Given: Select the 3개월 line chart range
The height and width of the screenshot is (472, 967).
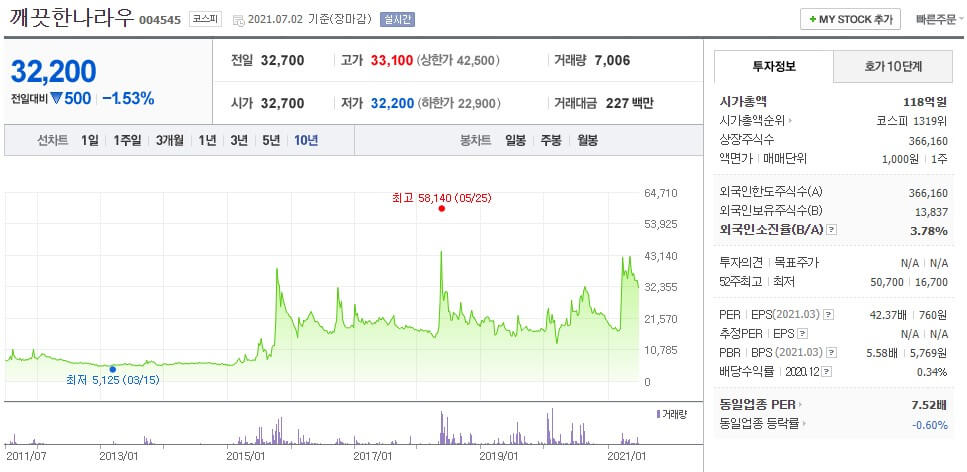Looking at the screenshot, I should coord(170,140).
